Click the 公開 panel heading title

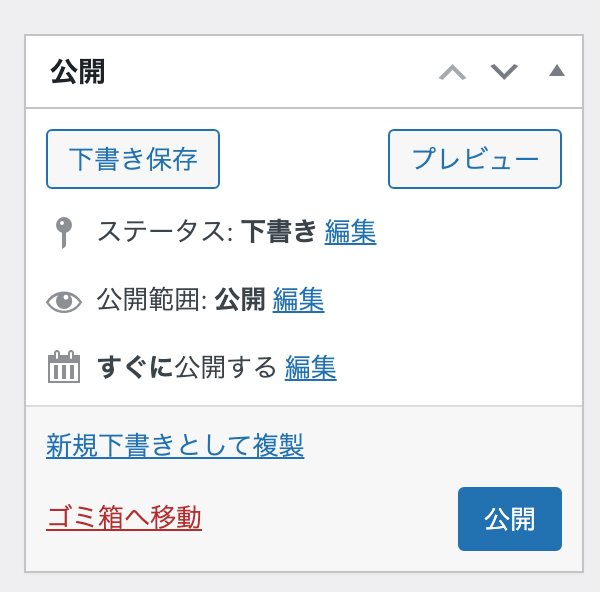coord(78,71)
